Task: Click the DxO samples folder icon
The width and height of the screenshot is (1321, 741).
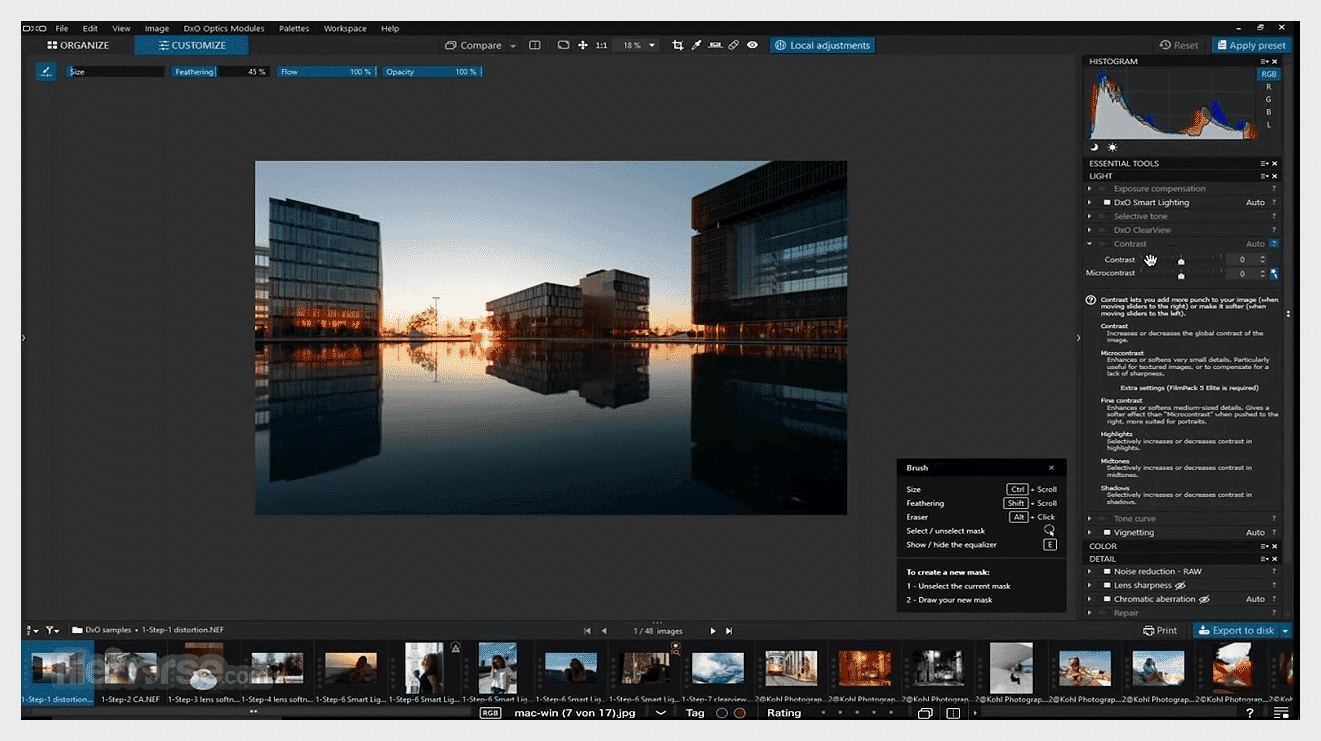Action: coord(77,630)
